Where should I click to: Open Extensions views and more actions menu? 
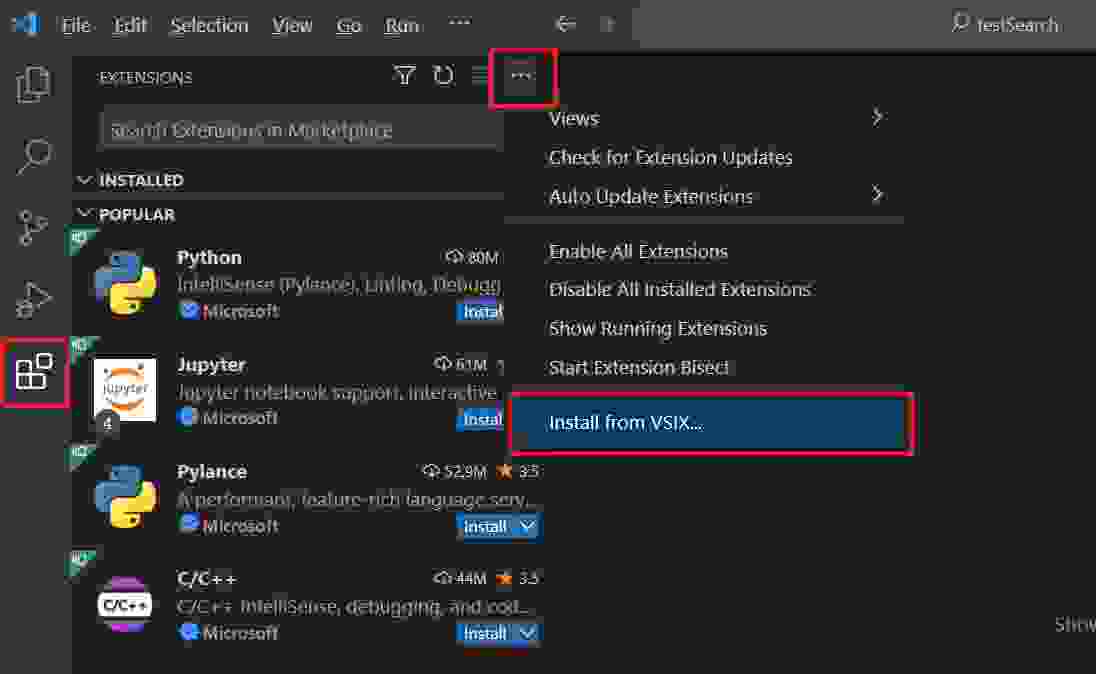point(521,76)
